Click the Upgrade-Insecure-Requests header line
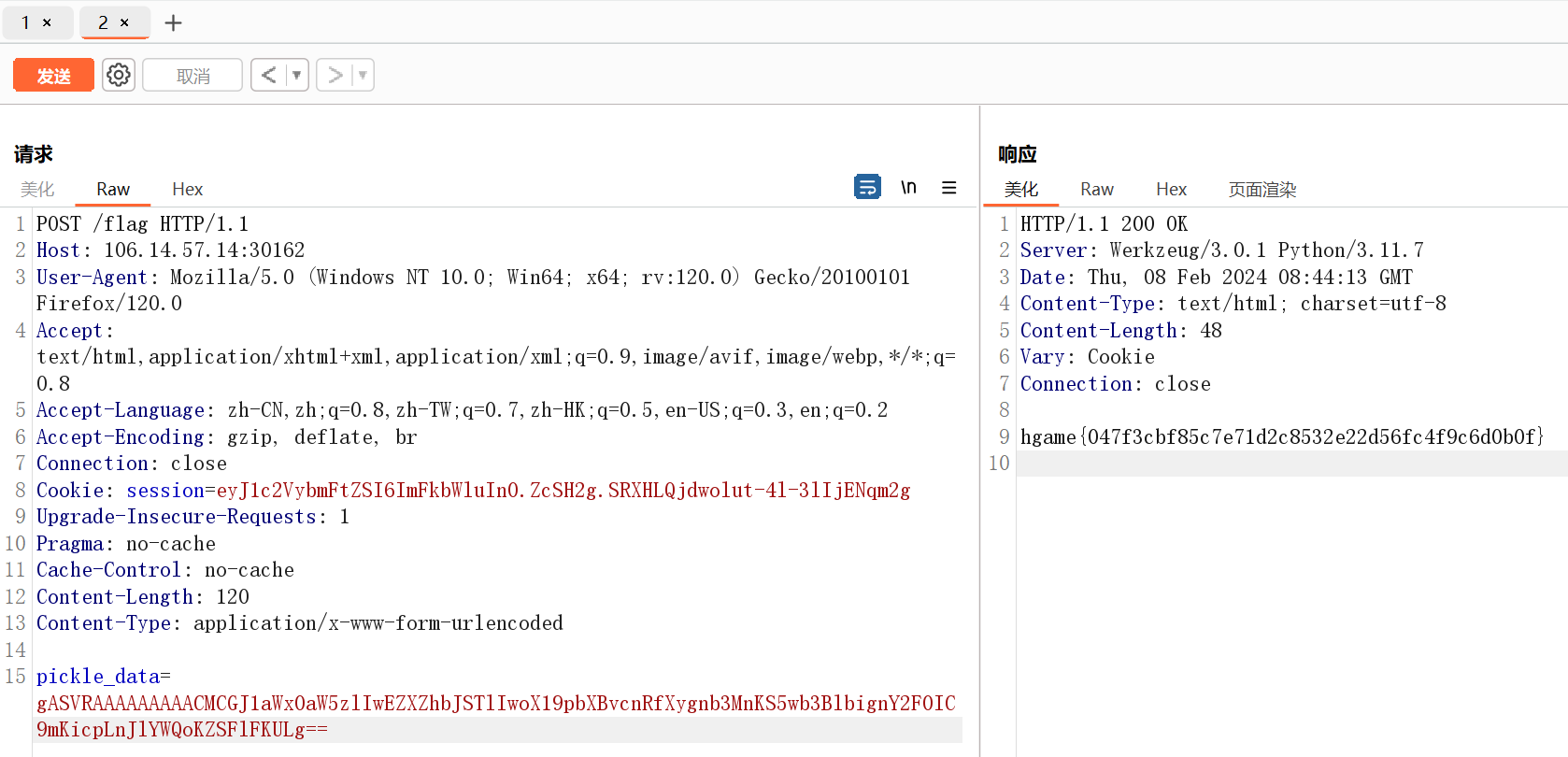This screenshot has height=757, width=1568. pos(192,516)
